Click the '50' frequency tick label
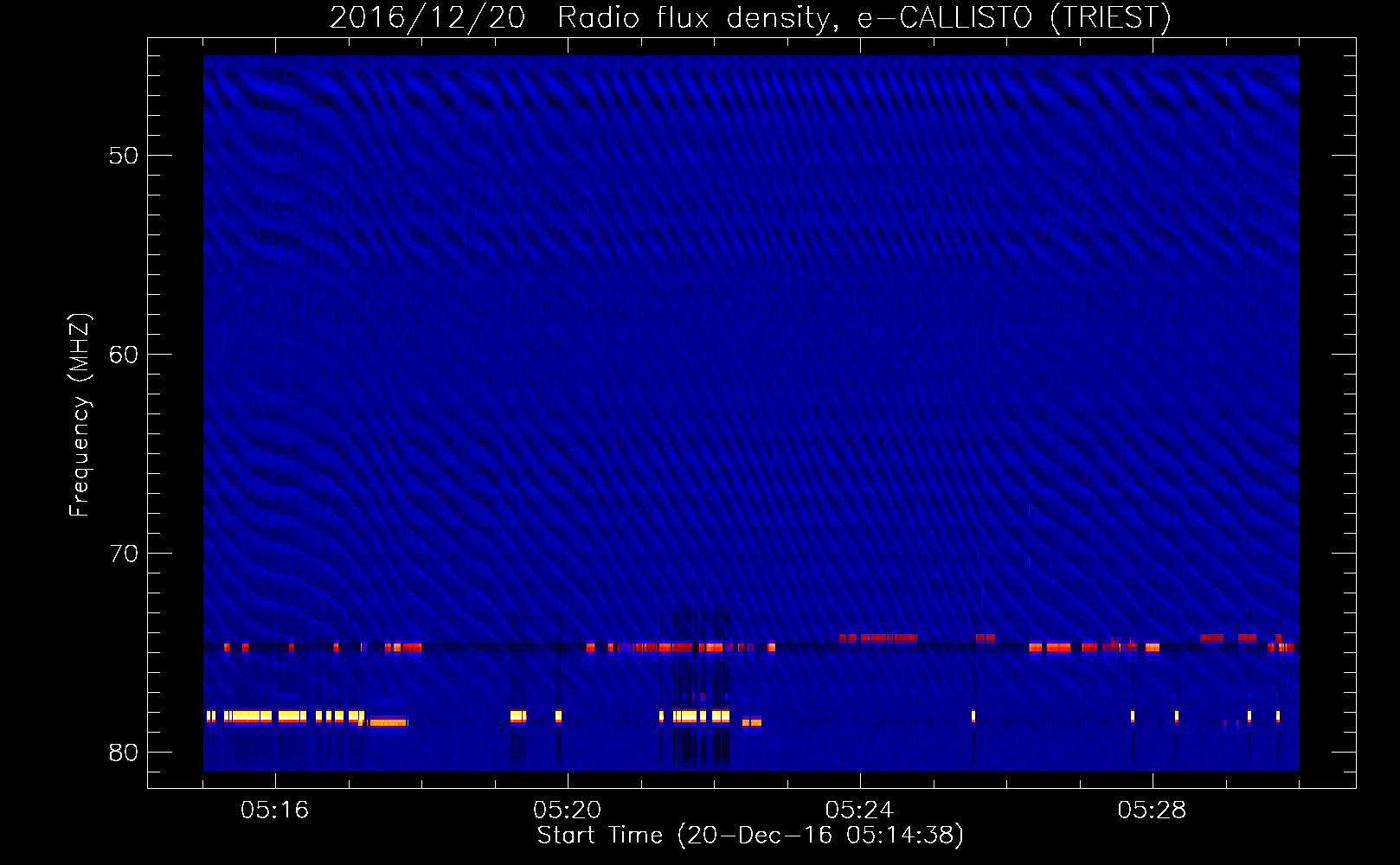This screenshot has height=865, width=1400. pos(124,156)
